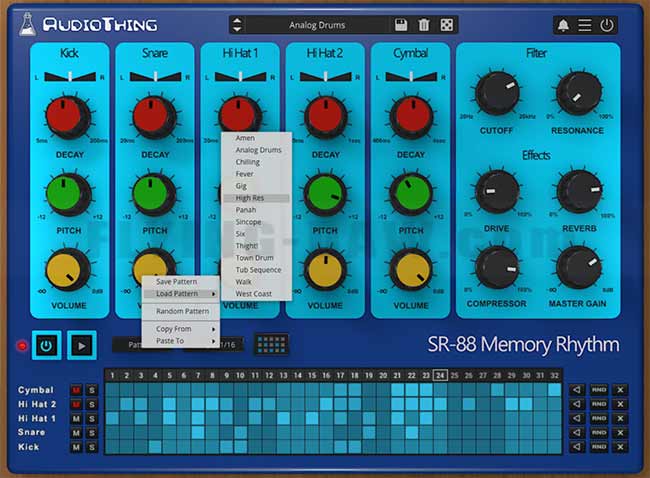Randomize the Hi Hat 2 row with RND

pos(599,404)
